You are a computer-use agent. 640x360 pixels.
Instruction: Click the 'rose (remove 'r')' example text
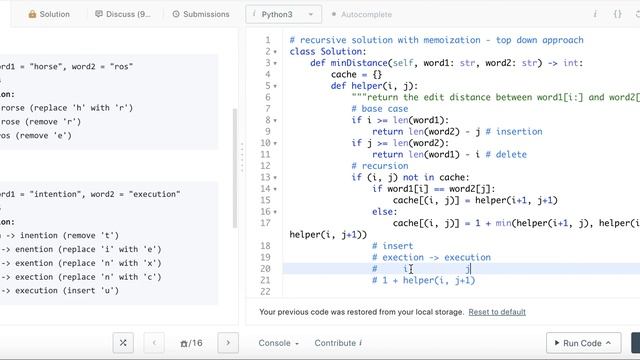[41, 122]
